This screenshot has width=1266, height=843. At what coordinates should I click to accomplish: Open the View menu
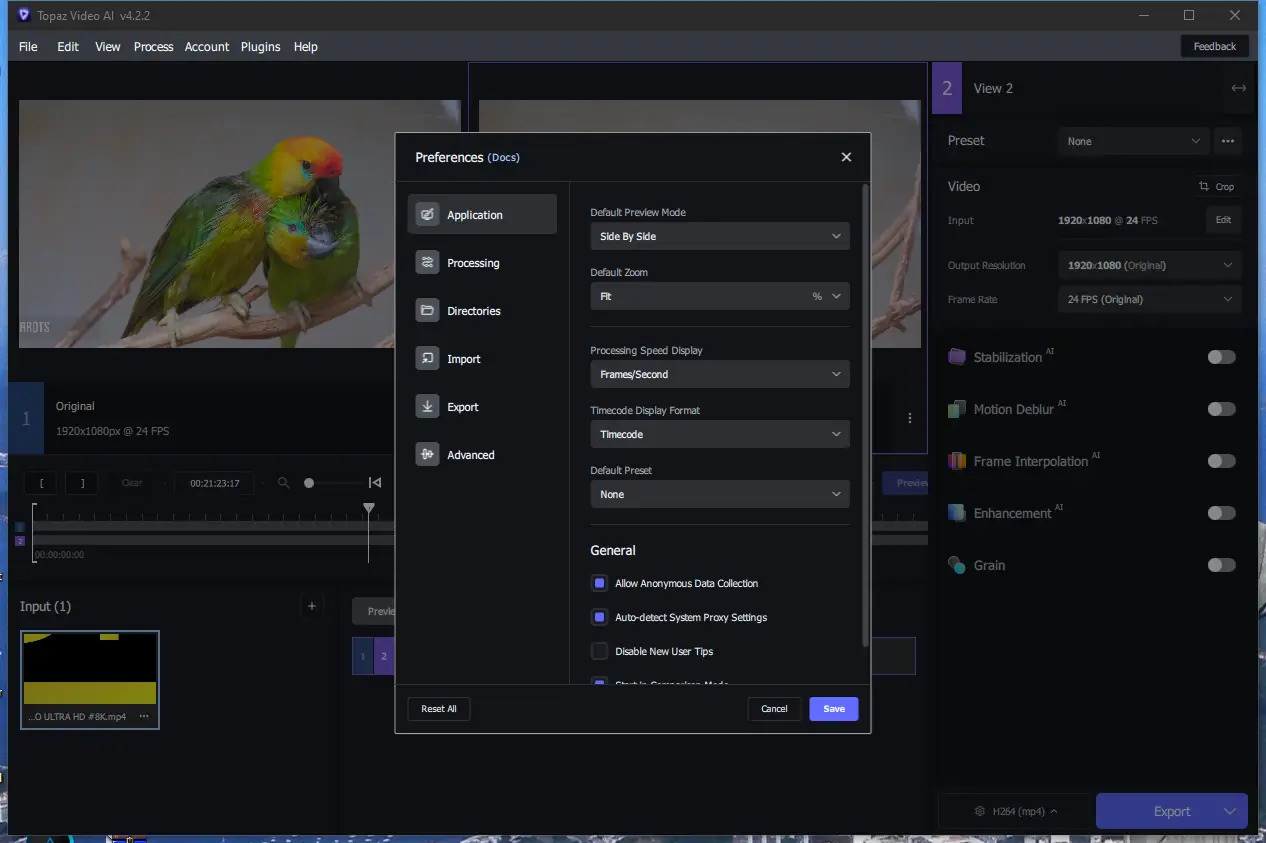(x=108, y=46)
